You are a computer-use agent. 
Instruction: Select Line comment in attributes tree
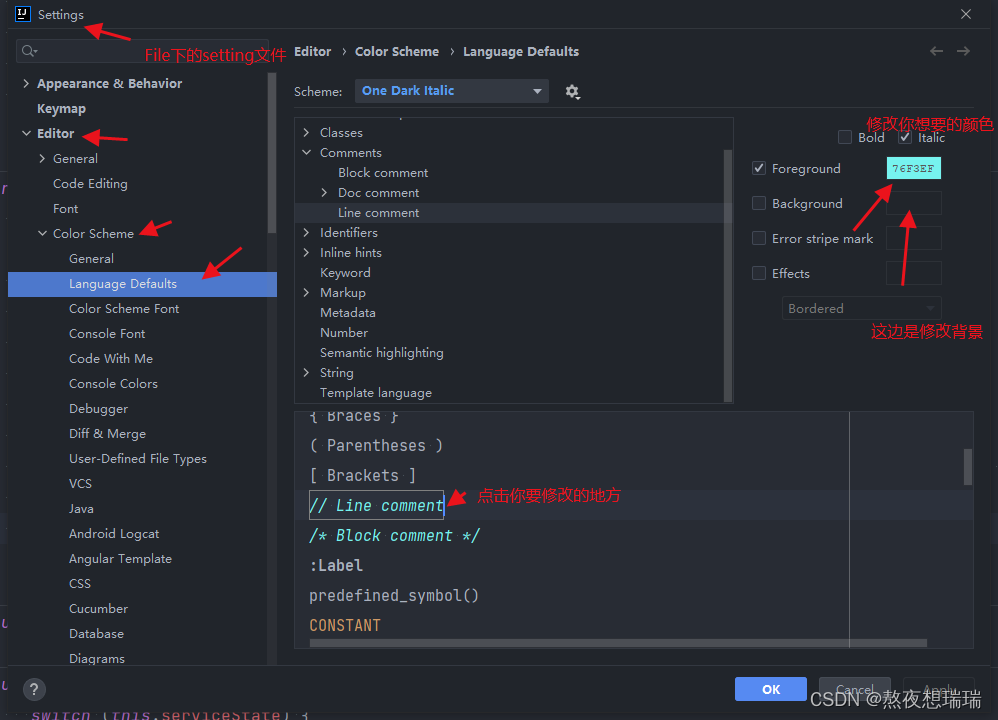coord(378,213)
